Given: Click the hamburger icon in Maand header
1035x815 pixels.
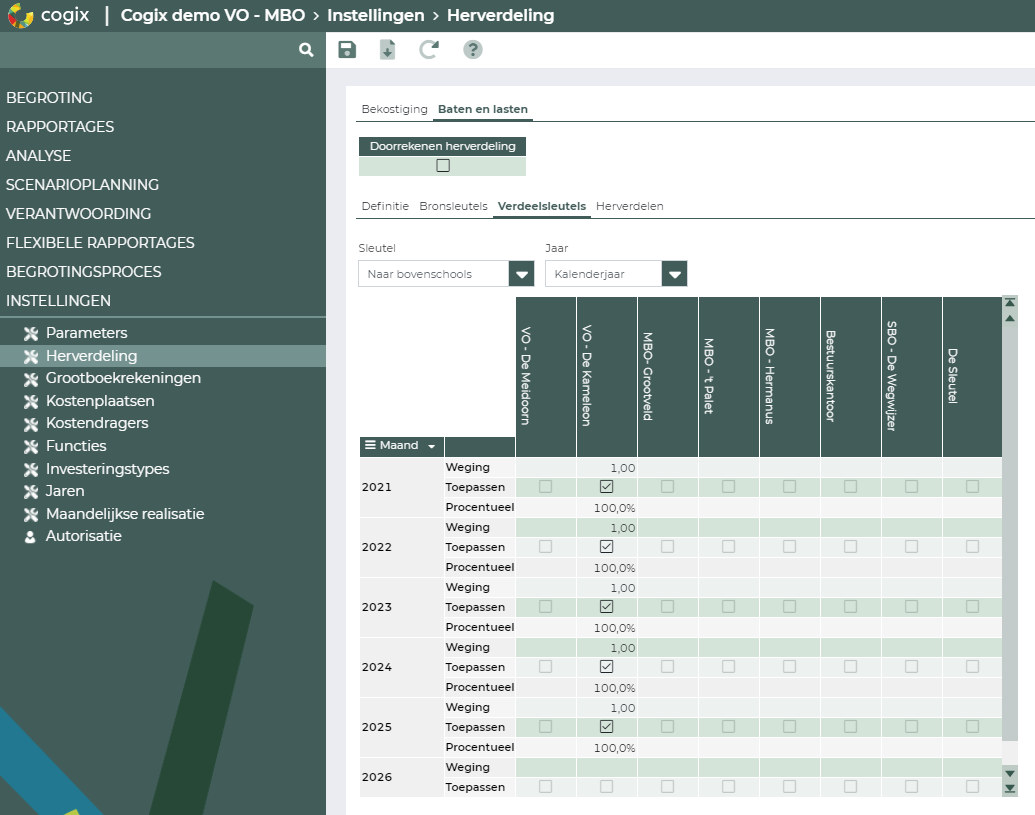Looking at the screenshot, I should (370, 445).
